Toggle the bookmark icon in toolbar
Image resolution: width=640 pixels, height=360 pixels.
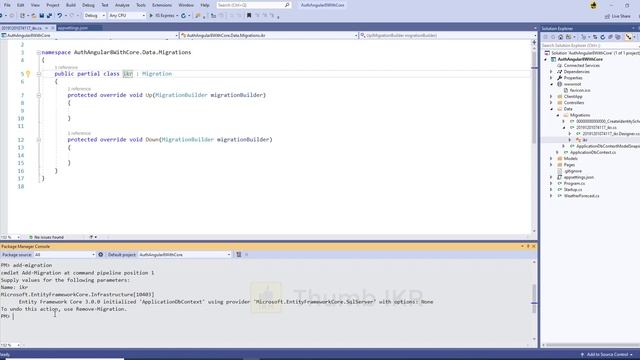[x=249, y=16]
